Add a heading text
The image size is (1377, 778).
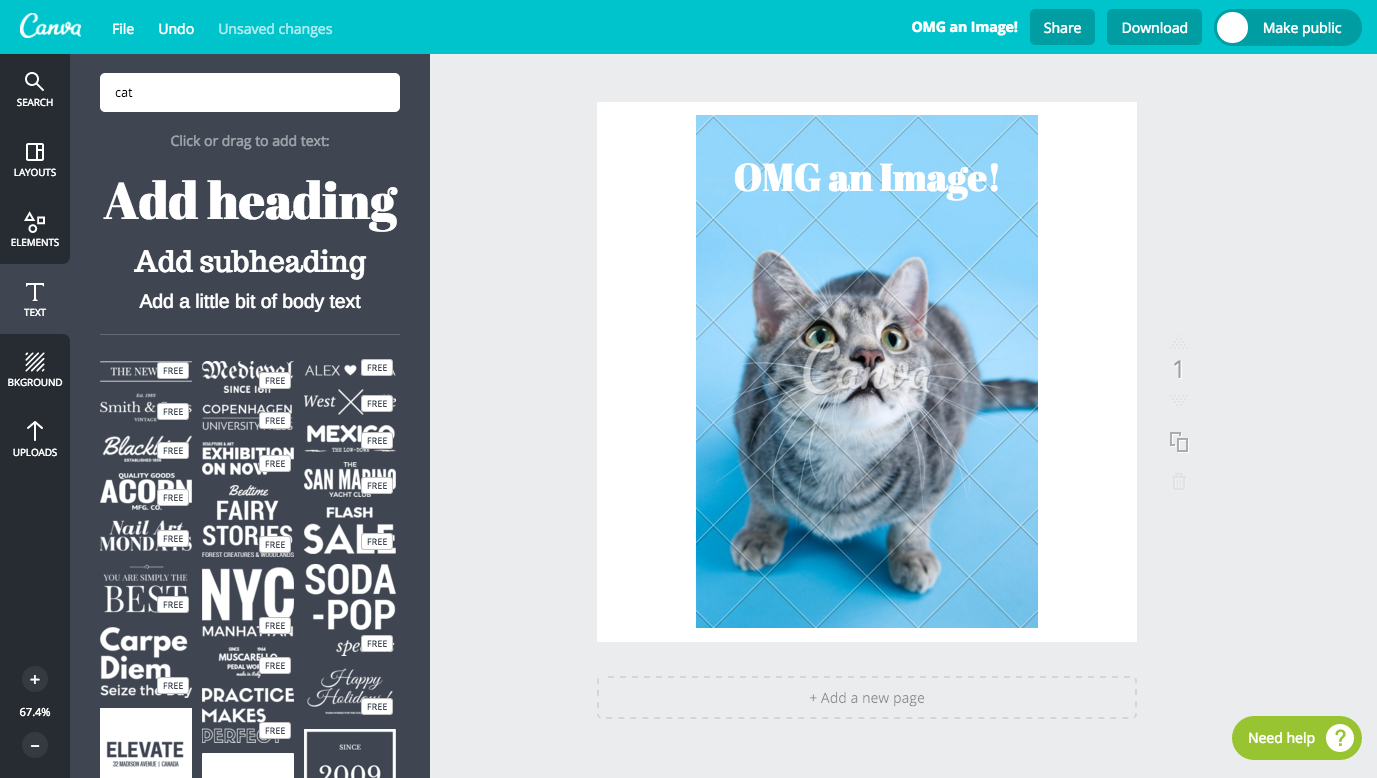pos(250,201)
